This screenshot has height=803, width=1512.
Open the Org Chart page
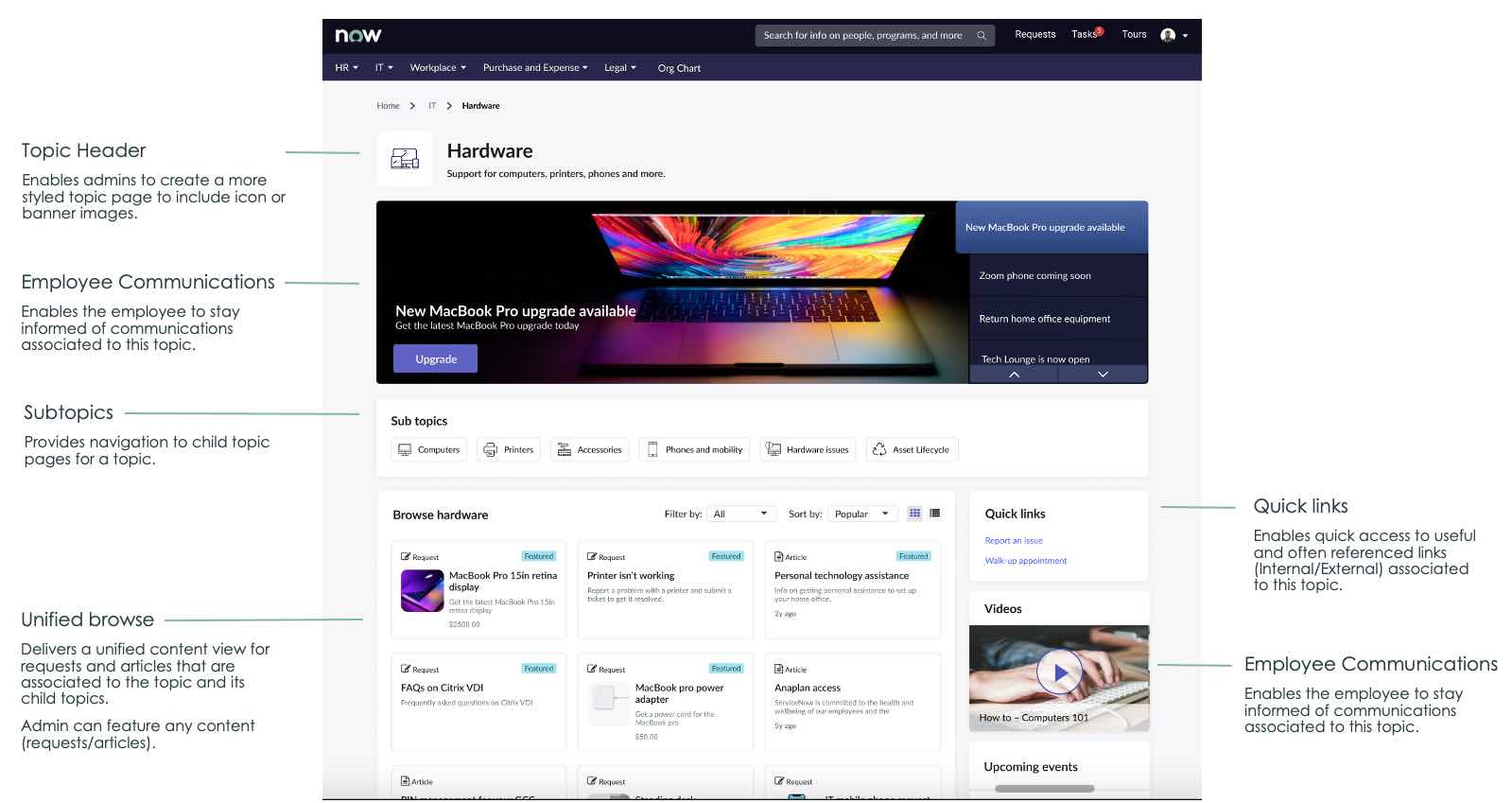[x=679, y=68]
